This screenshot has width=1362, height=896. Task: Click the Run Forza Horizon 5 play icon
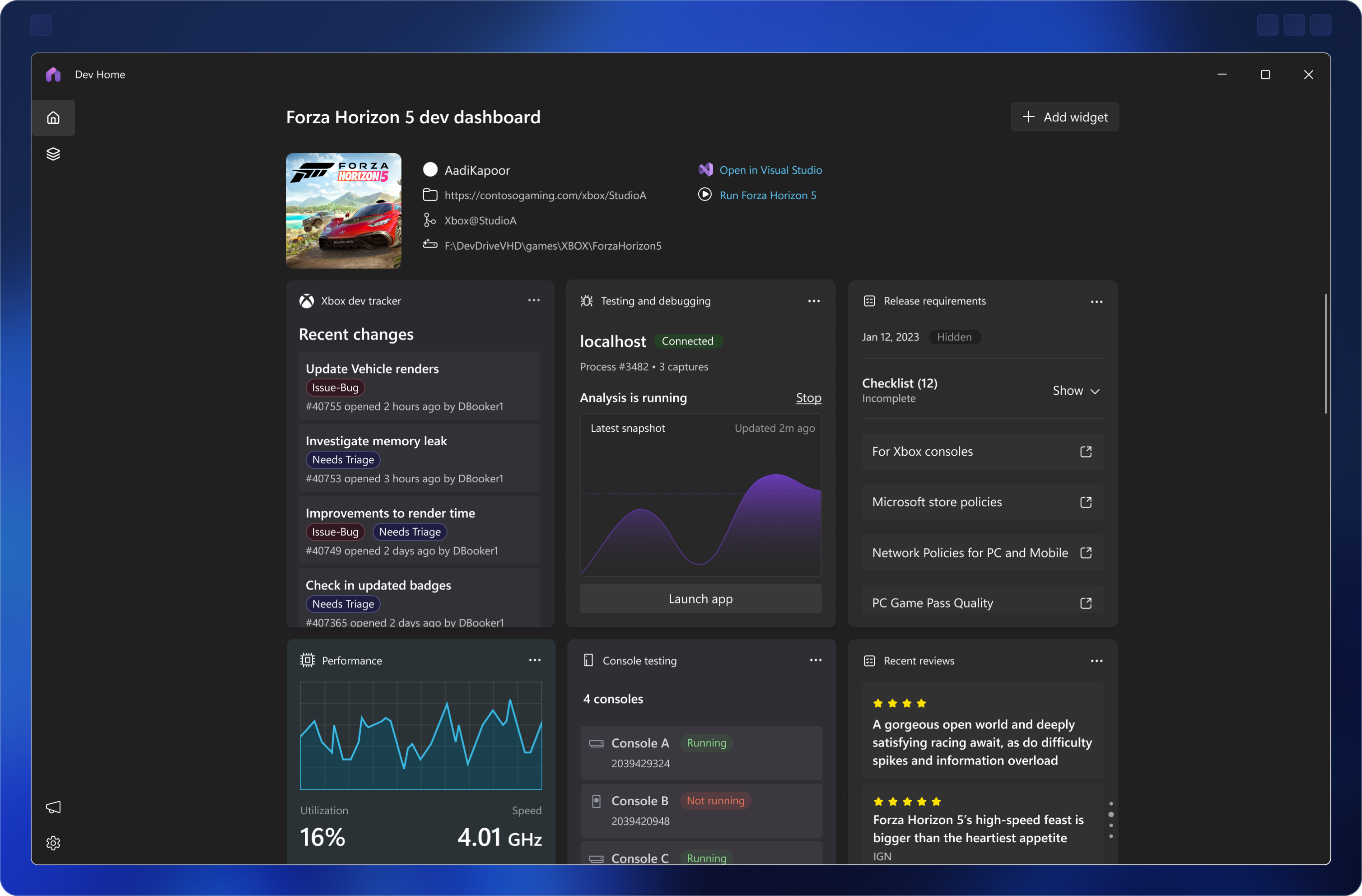pyautogui.click(x=704, y=195)
